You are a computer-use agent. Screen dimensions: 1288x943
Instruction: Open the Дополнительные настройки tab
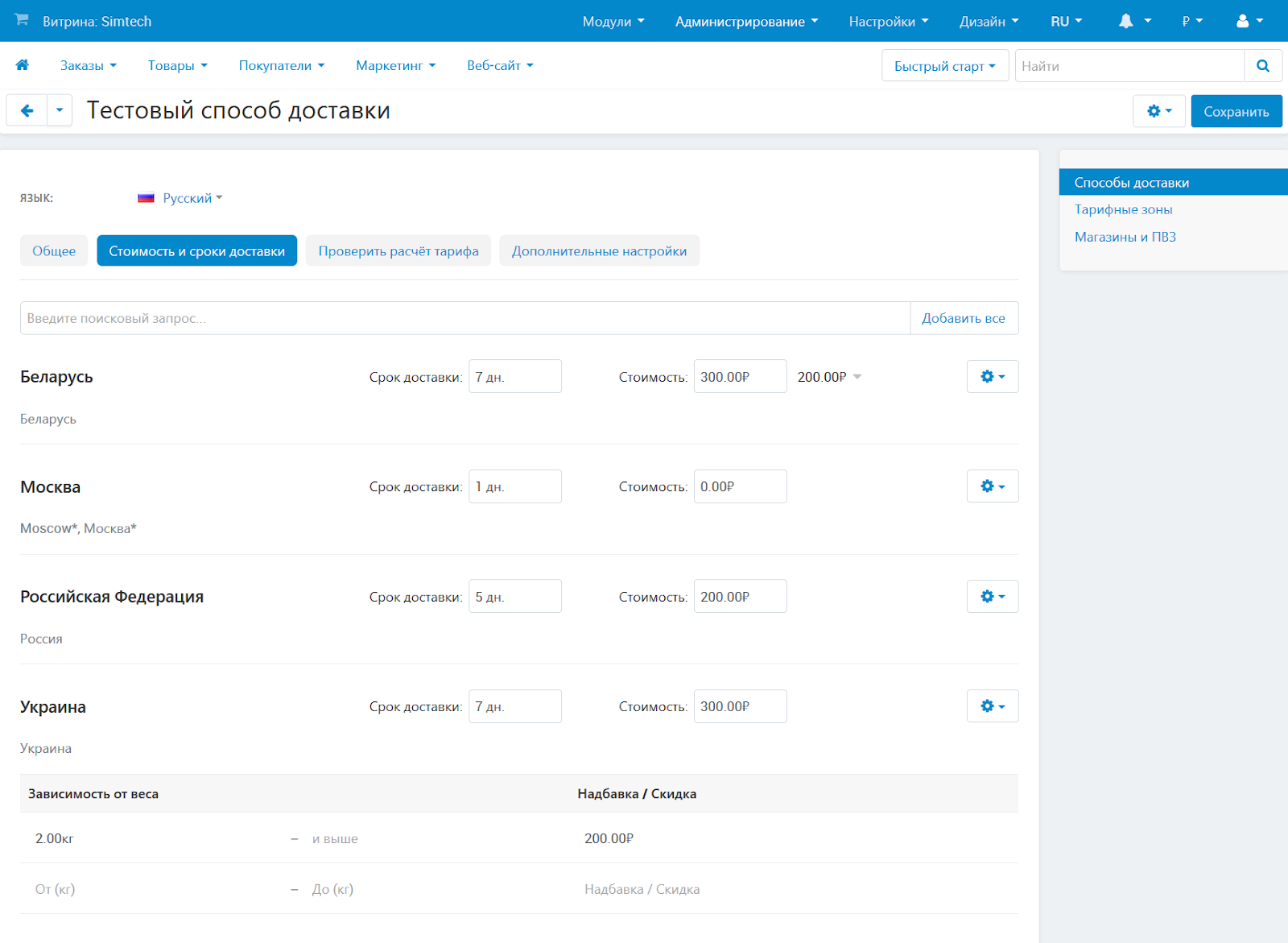(x=600, y=251)
